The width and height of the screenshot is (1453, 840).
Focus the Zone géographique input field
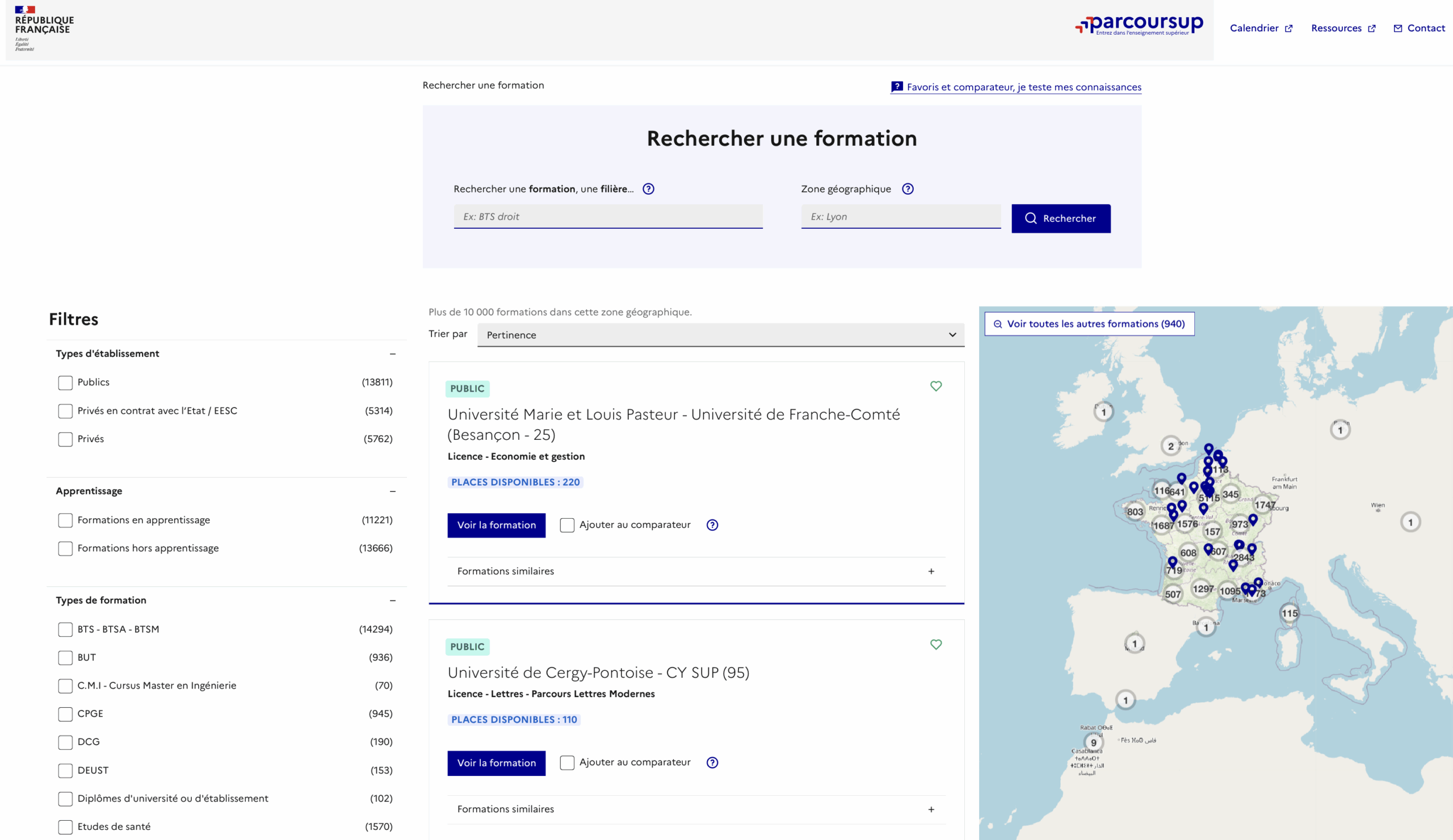pos(901,217)
